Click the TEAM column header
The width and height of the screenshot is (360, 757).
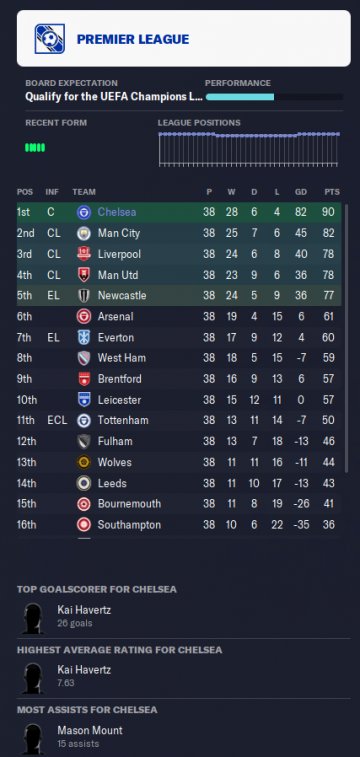click(x=84, y=192)
